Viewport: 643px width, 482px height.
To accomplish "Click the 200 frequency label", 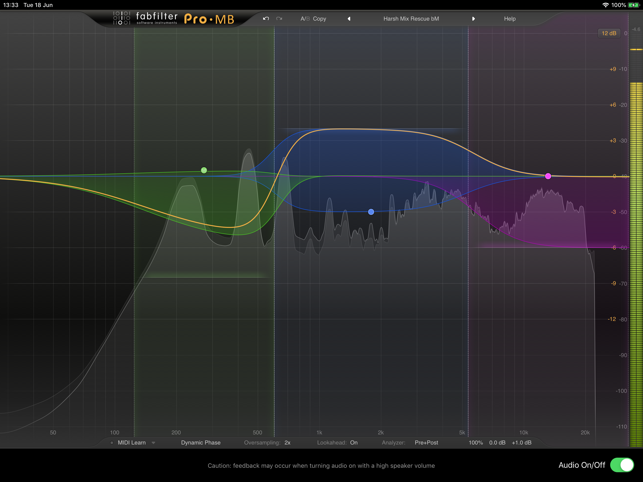I will (176, 432).
